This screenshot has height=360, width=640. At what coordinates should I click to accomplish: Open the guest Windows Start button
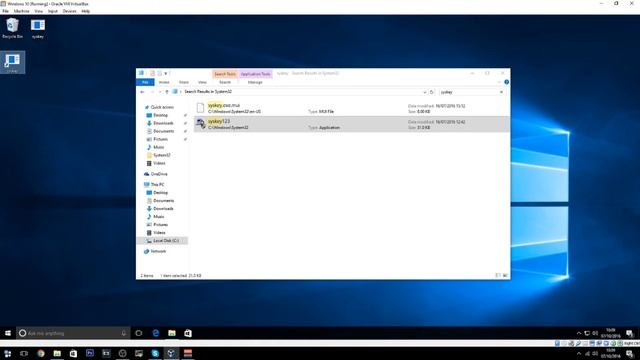[8, 333]
